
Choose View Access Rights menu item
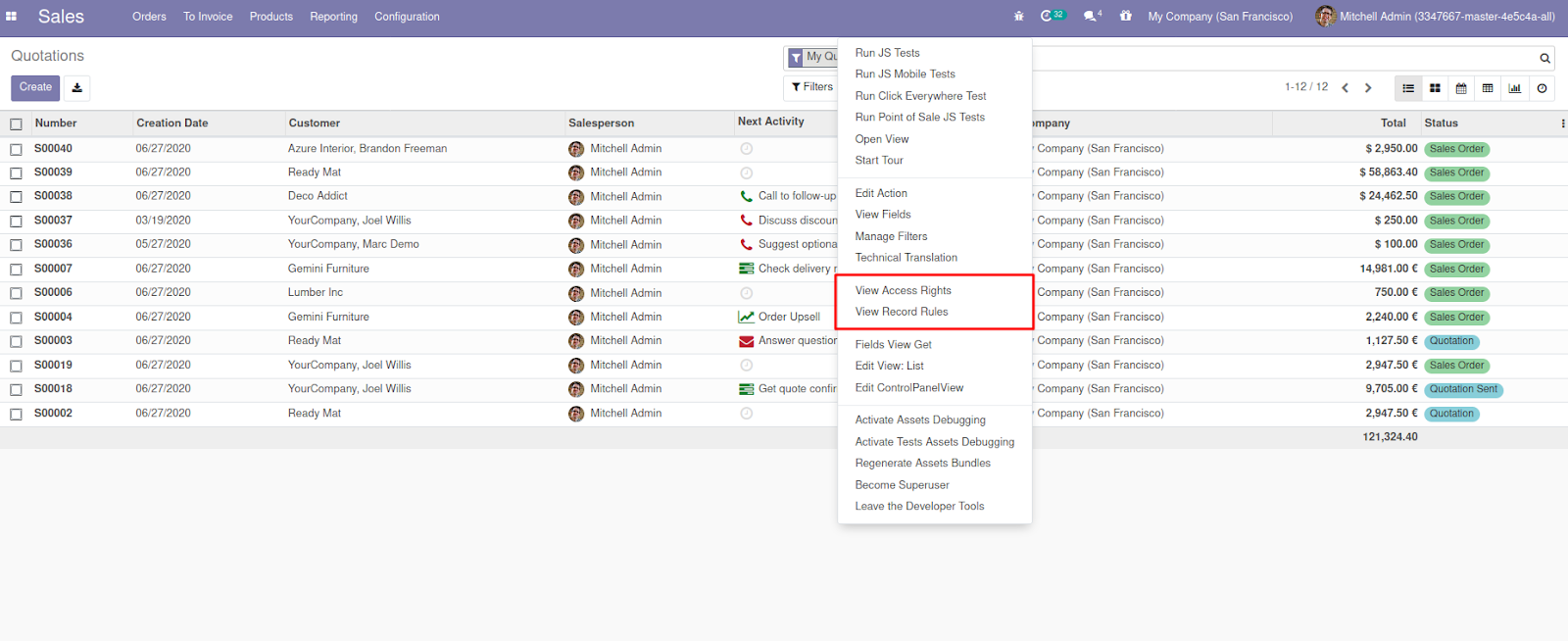[x=903, y=290]
